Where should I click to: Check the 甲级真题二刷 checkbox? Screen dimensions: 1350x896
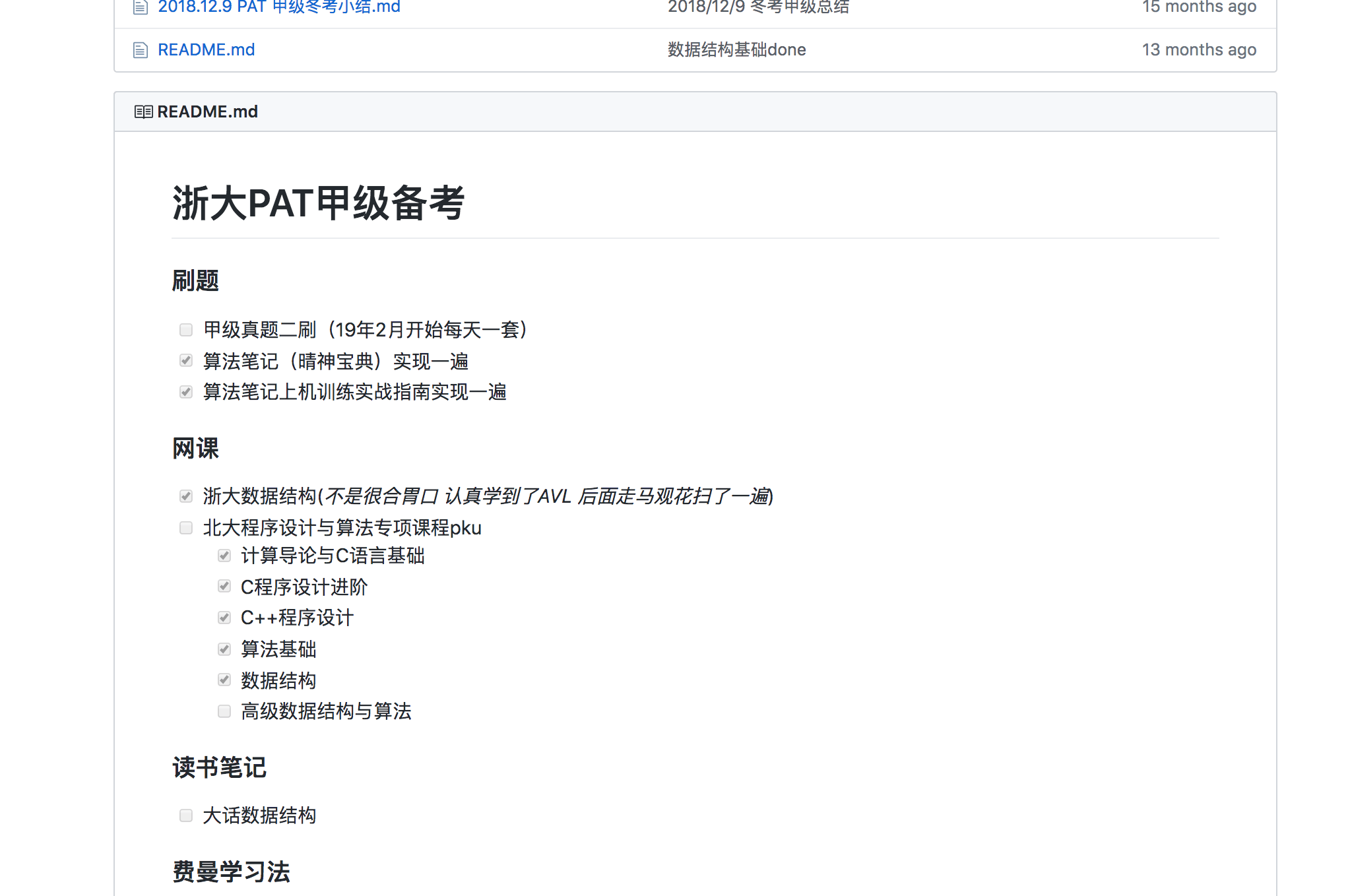pos(186,330)
